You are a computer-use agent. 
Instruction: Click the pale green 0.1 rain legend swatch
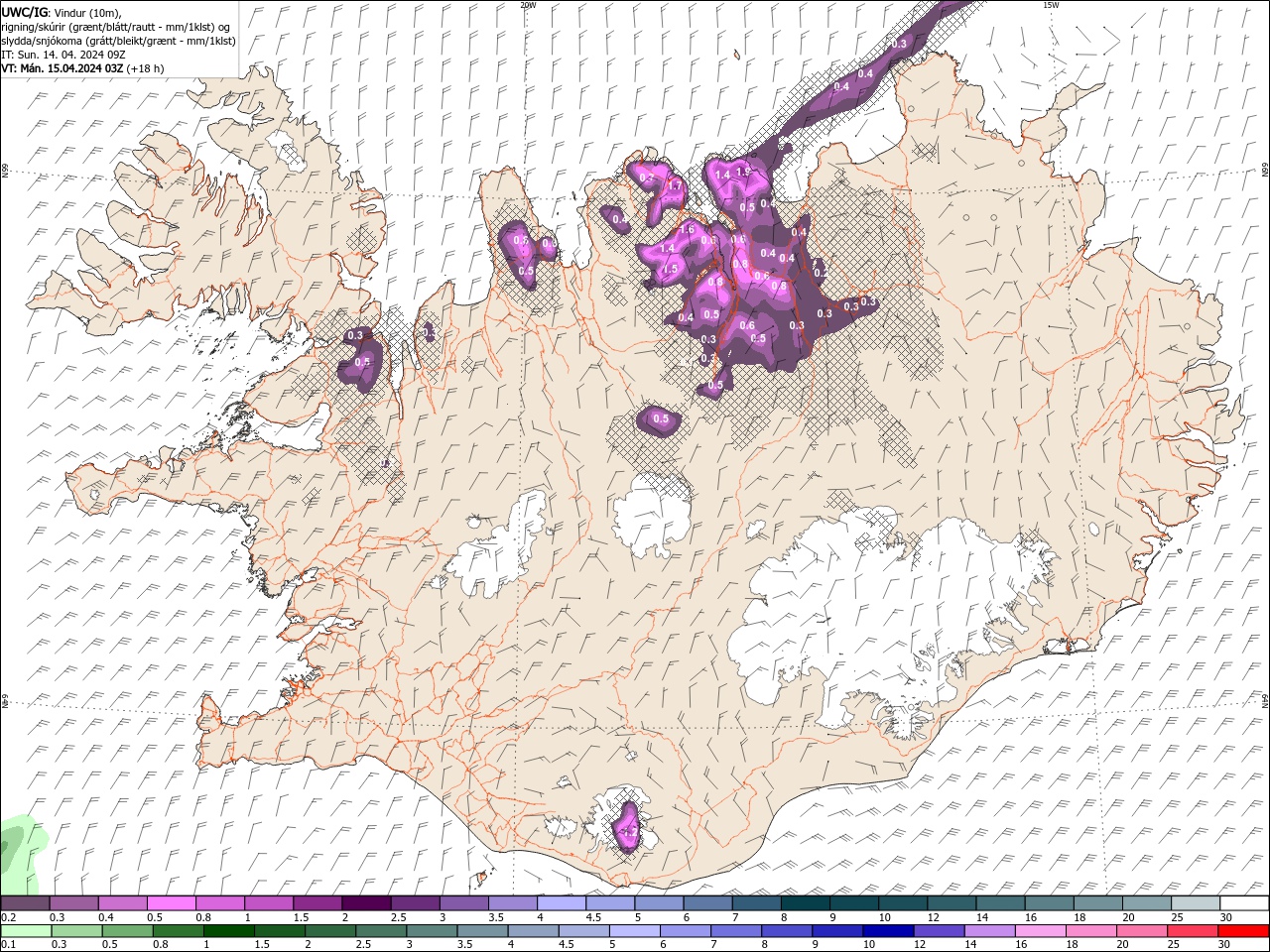pyautogui.click(x=26, y=931)
